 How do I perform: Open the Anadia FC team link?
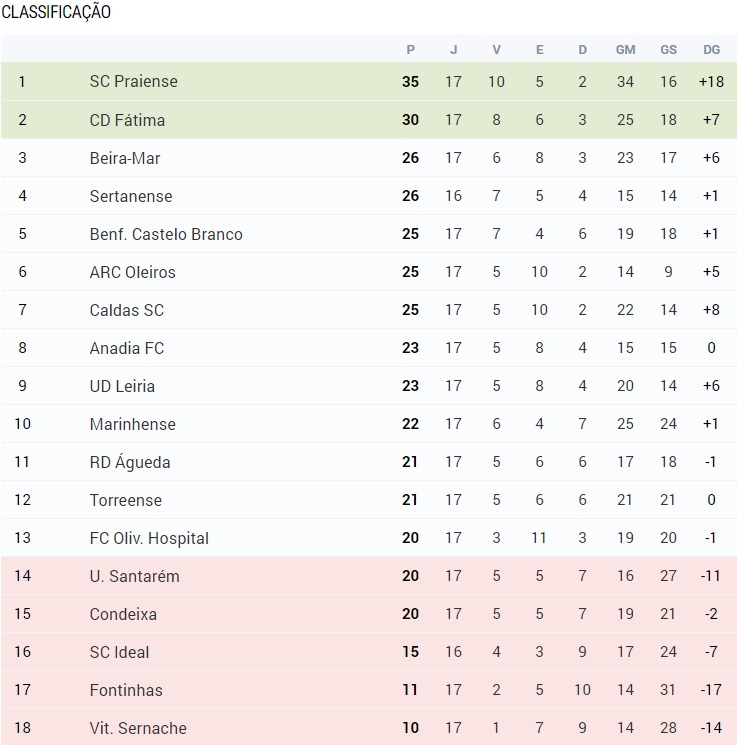[x=127, y=348]
